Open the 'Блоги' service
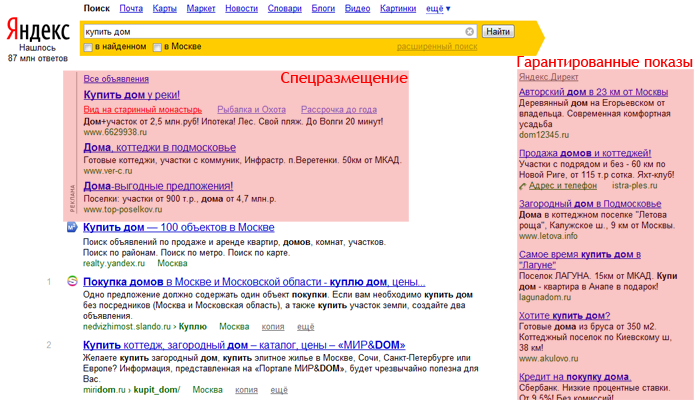700x400 pixels. click(x=323, y=8)
